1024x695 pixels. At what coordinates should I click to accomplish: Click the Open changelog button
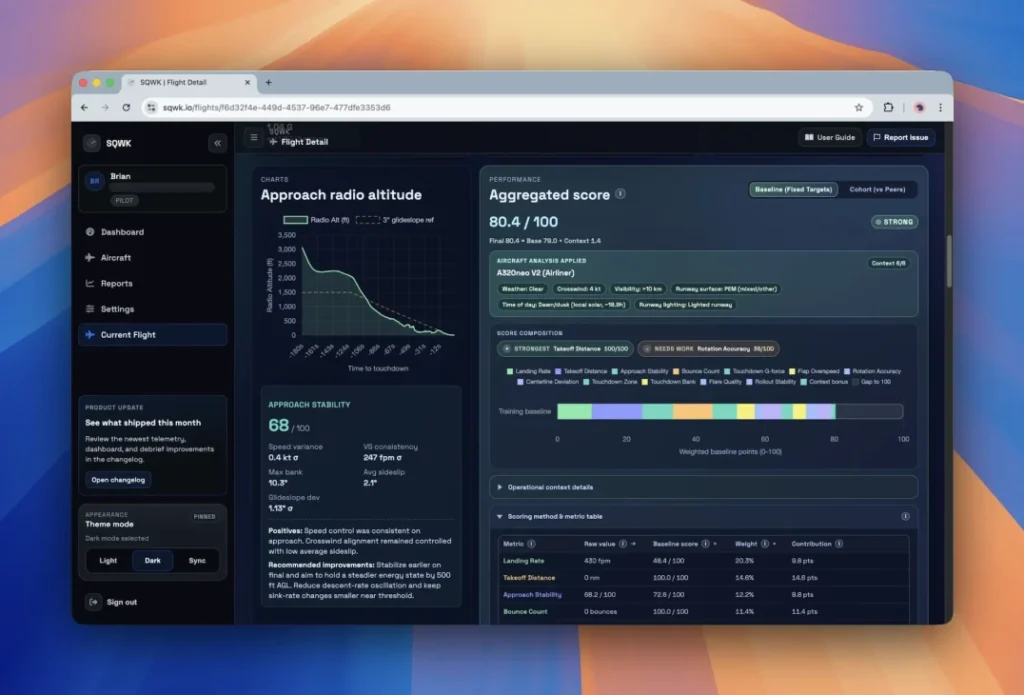118,479
